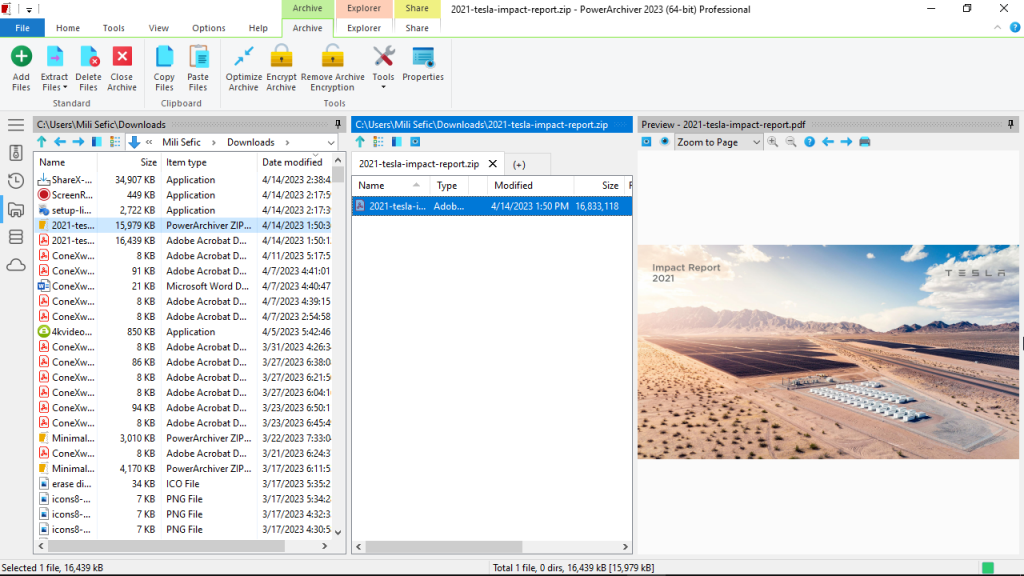1024x576 pixels.
Task: Close the archive with Close Archive
Action: (121, 57)
